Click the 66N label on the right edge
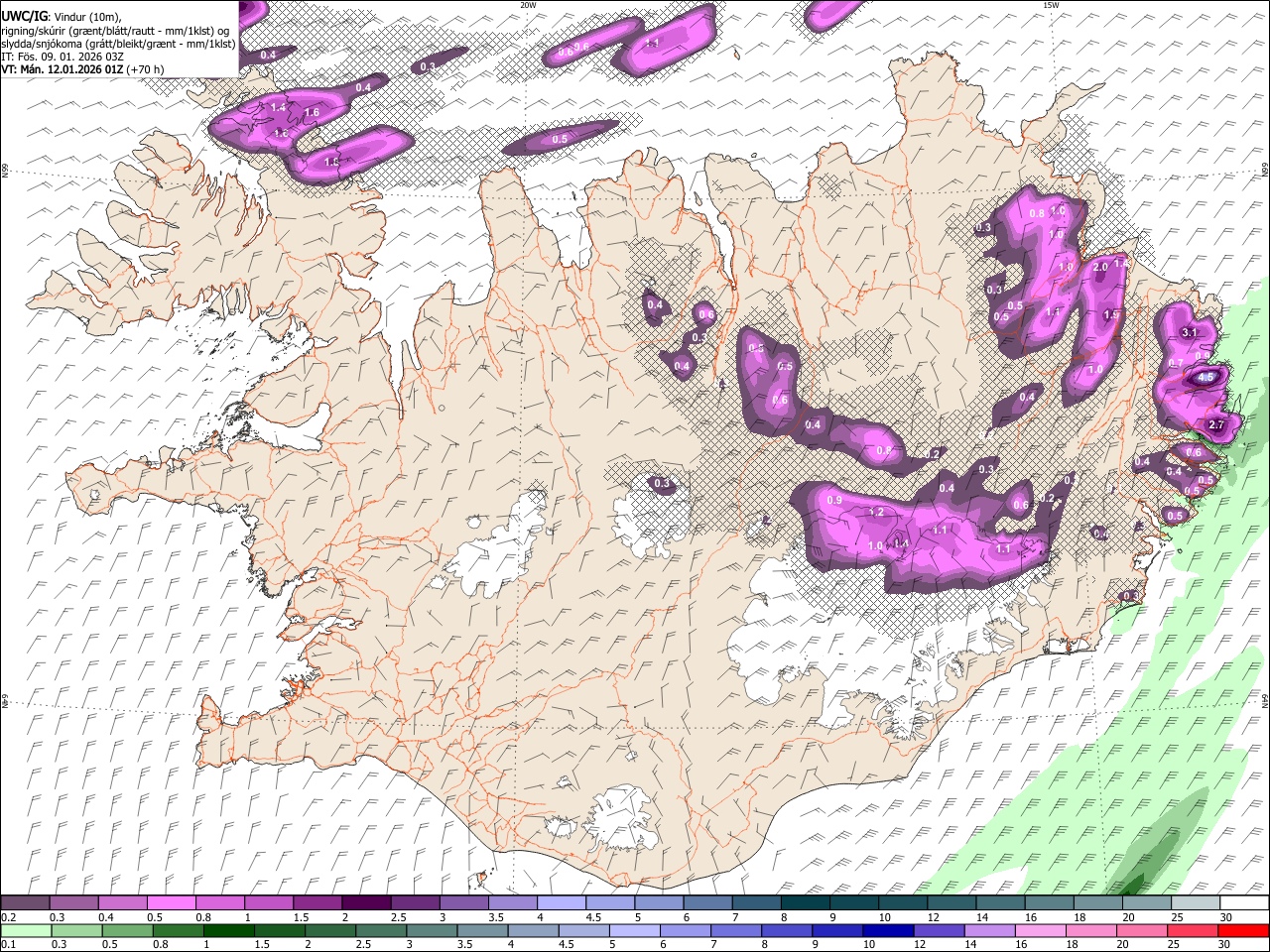1270x952 pixels. click(1265, 172)
